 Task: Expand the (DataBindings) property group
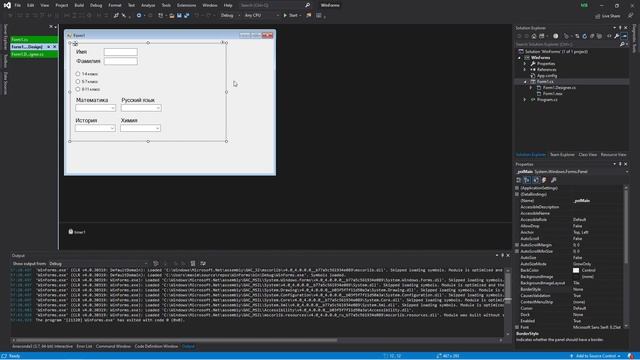point(517,194)
